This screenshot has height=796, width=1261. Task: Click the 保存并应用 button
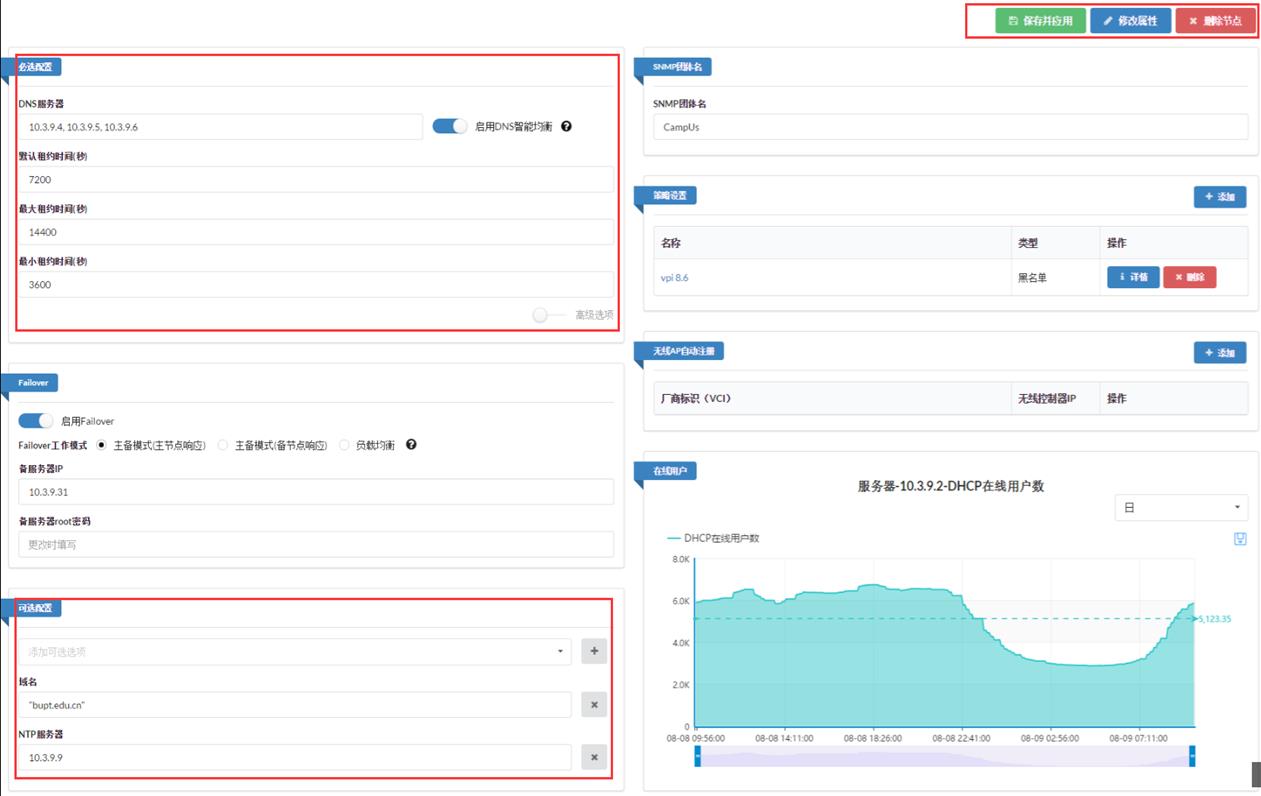[1040, 21]
